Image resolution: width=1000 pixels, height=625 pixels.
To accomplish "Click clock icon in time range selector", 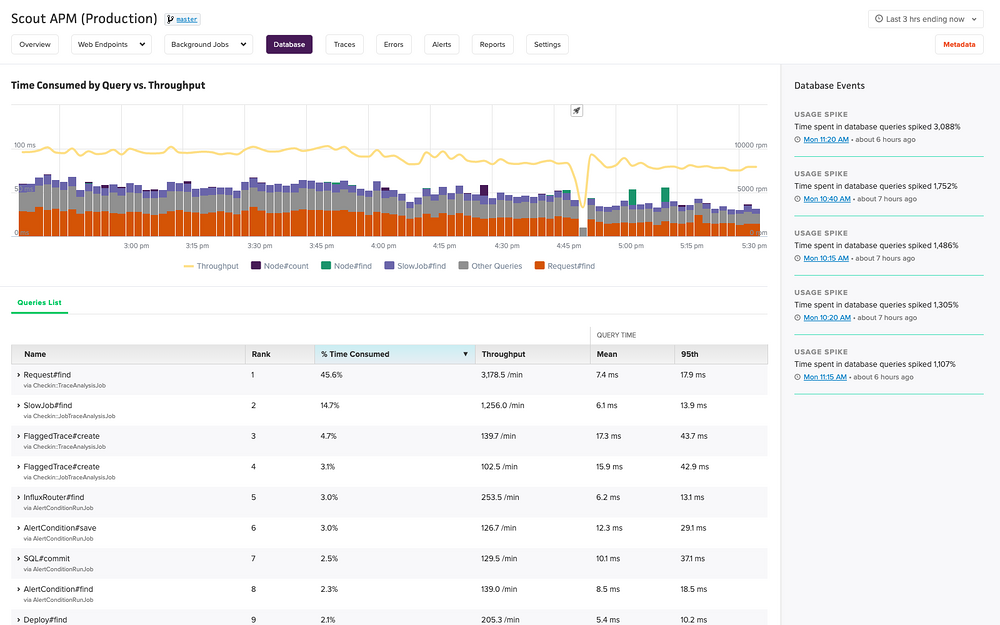I will point(879,19).
